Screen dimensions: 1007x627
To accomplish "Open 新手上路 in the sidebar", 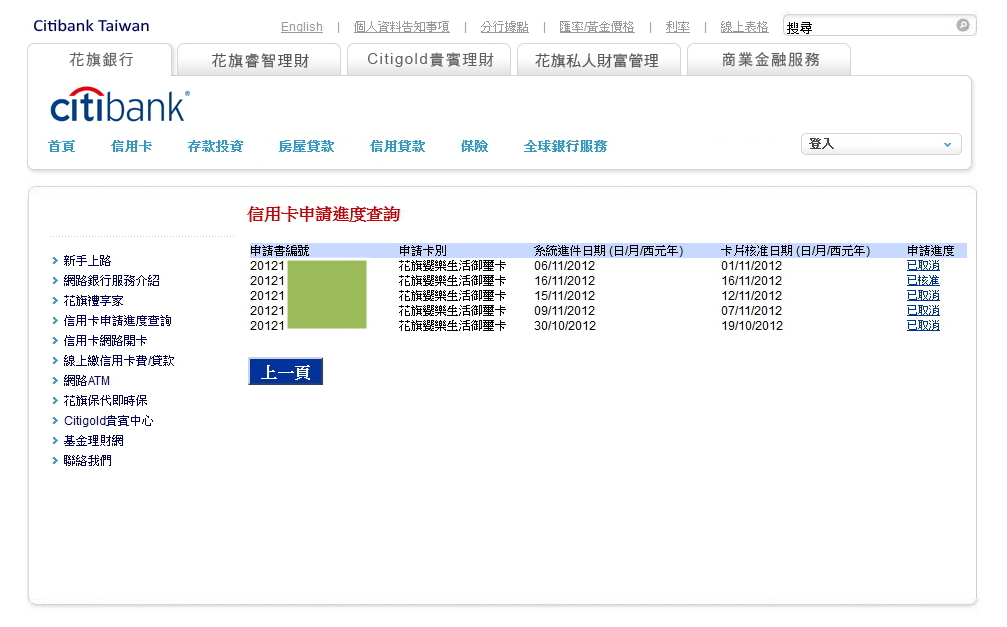I will [x=87, y=261].
